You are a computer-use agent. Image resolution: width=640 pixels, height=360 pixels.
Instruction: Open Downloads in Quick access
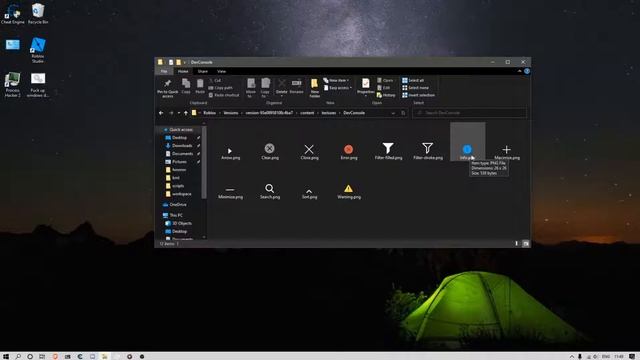[x=182, y=145]
